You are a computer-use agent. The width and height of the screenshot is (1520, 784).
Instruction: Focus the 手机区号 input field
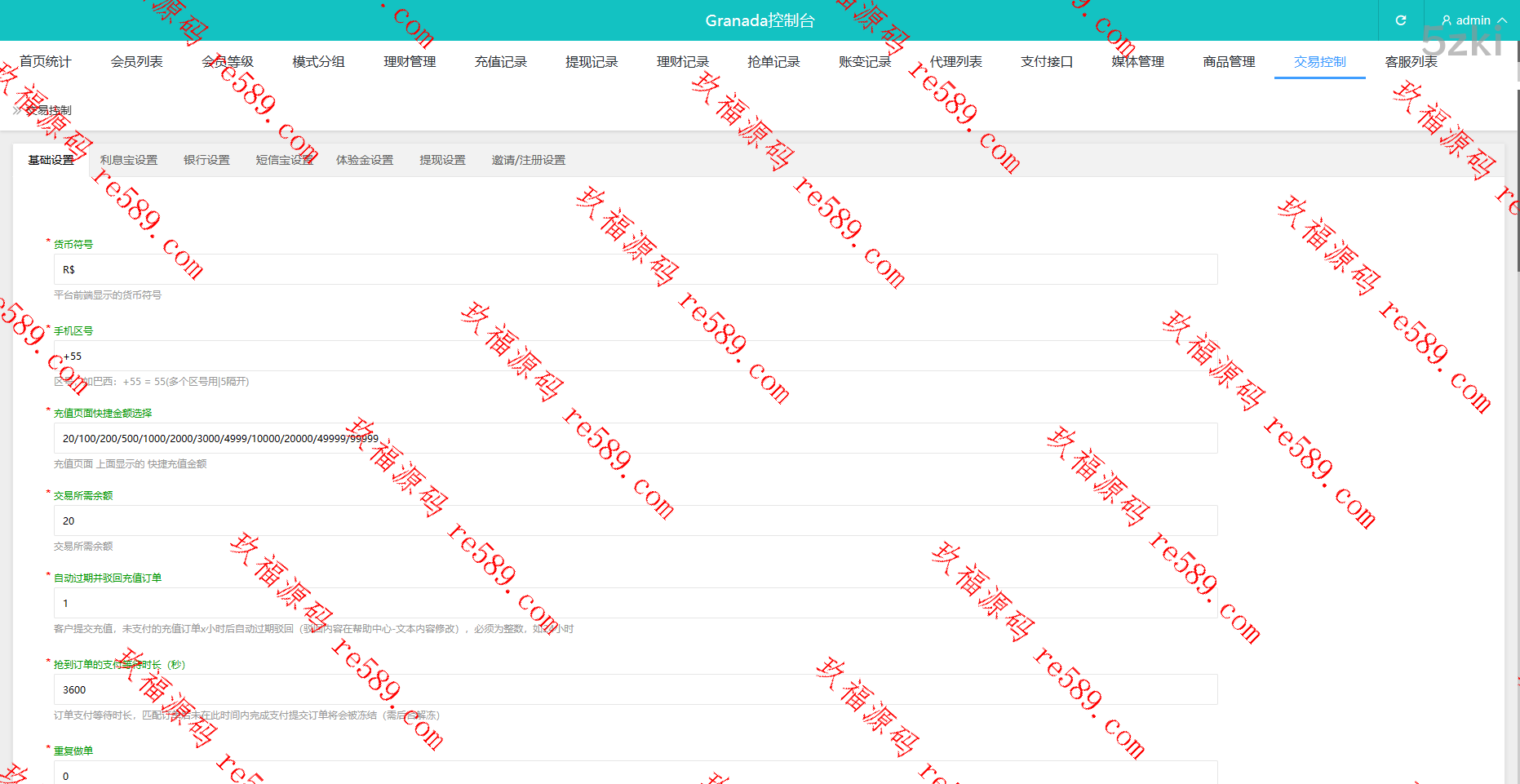pos(635,357)
